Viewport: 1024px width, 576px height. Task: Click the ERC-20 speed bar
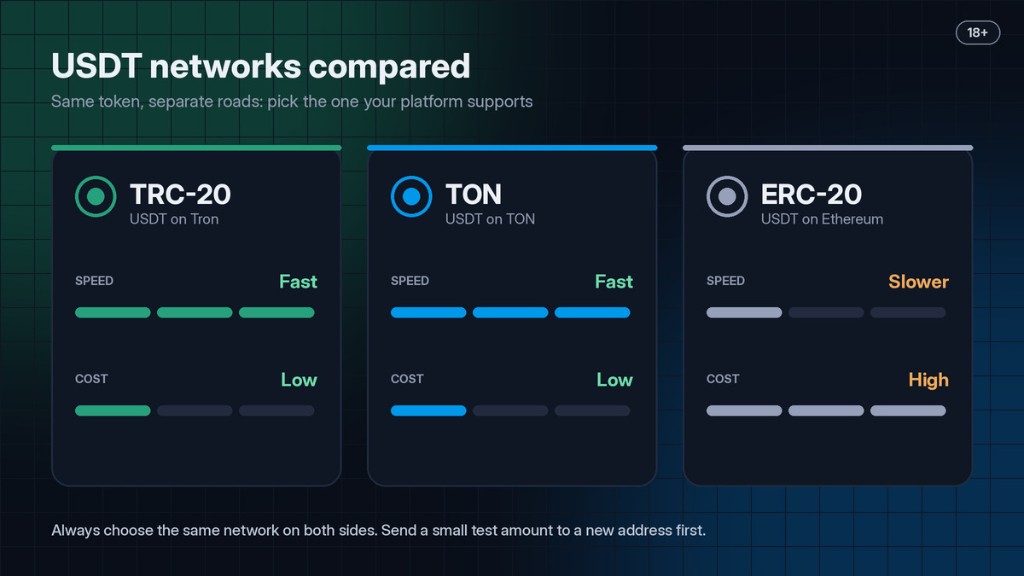(826, 313)
